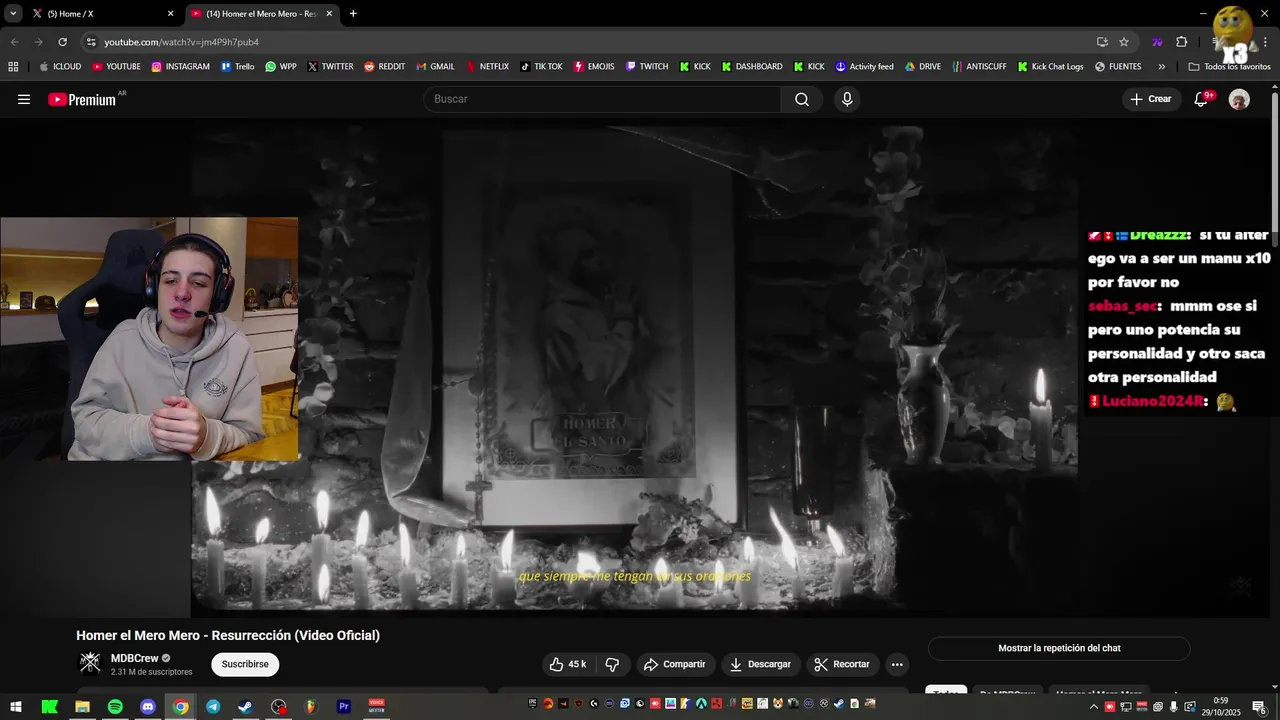Open the Activity feed bookmark
Image resolution: width=1280 pixels, height=720 pixels.
[x=864, y=67]
